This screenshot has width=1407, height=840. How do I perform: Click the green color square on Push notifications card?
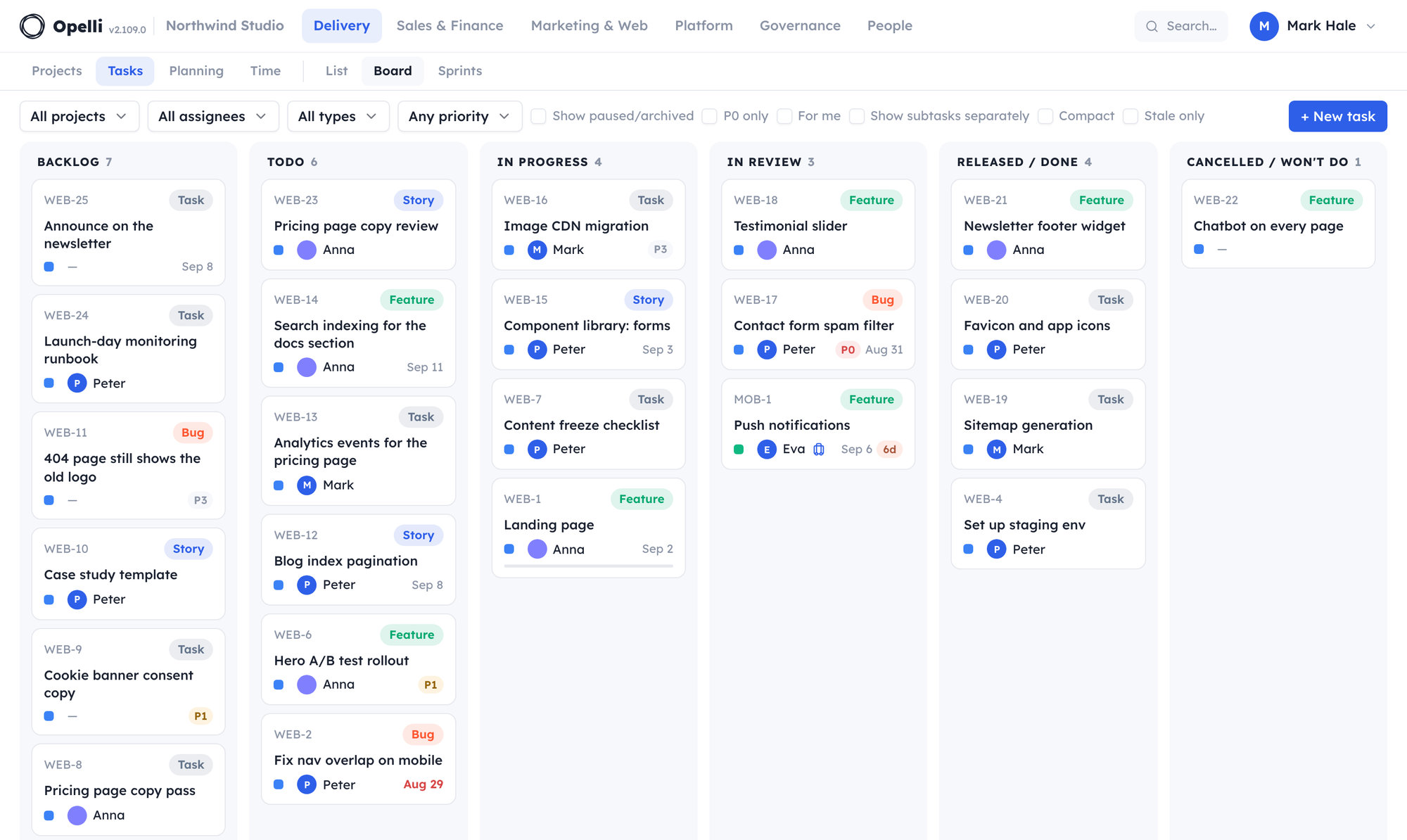tap(739, 449)
